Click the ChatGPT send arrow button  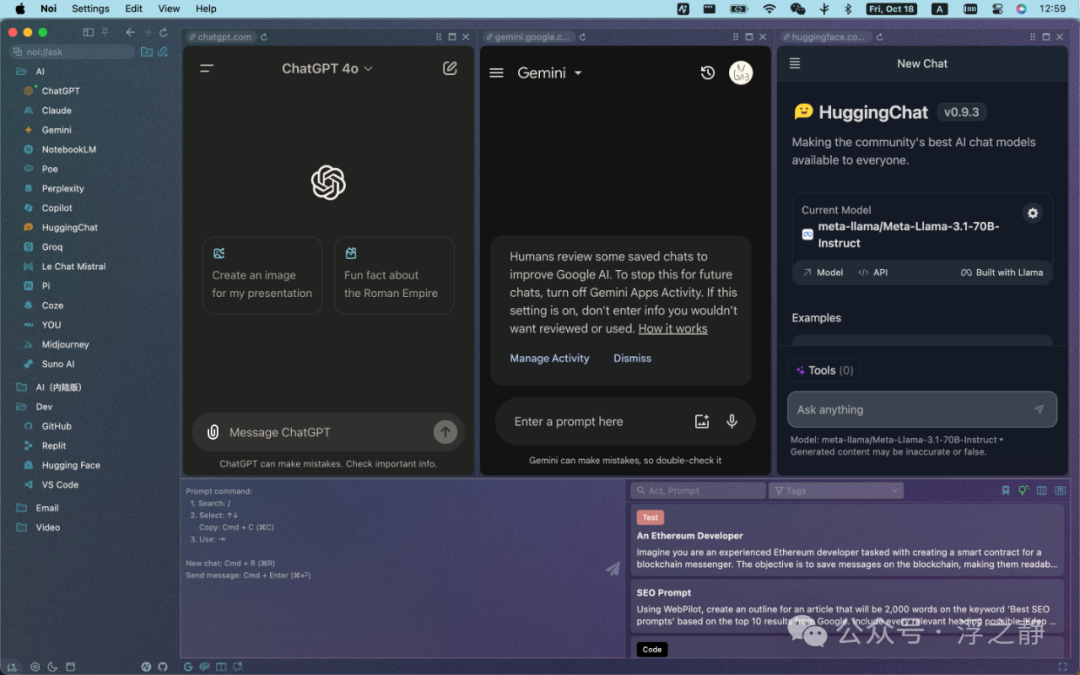(446, 432)
